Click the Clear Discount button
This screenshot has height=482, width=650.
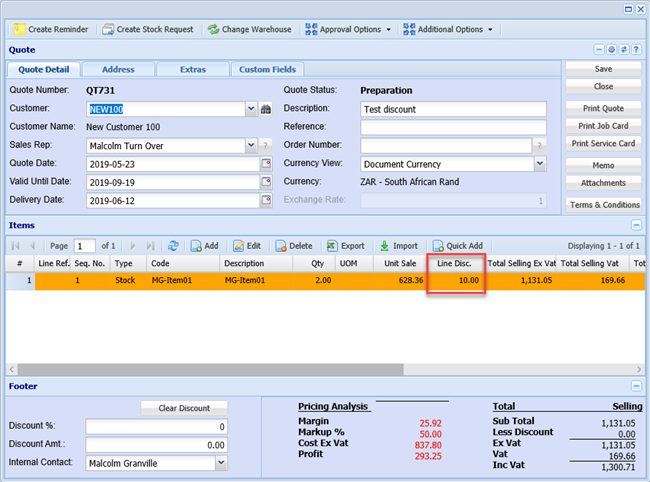click(183, 408)
